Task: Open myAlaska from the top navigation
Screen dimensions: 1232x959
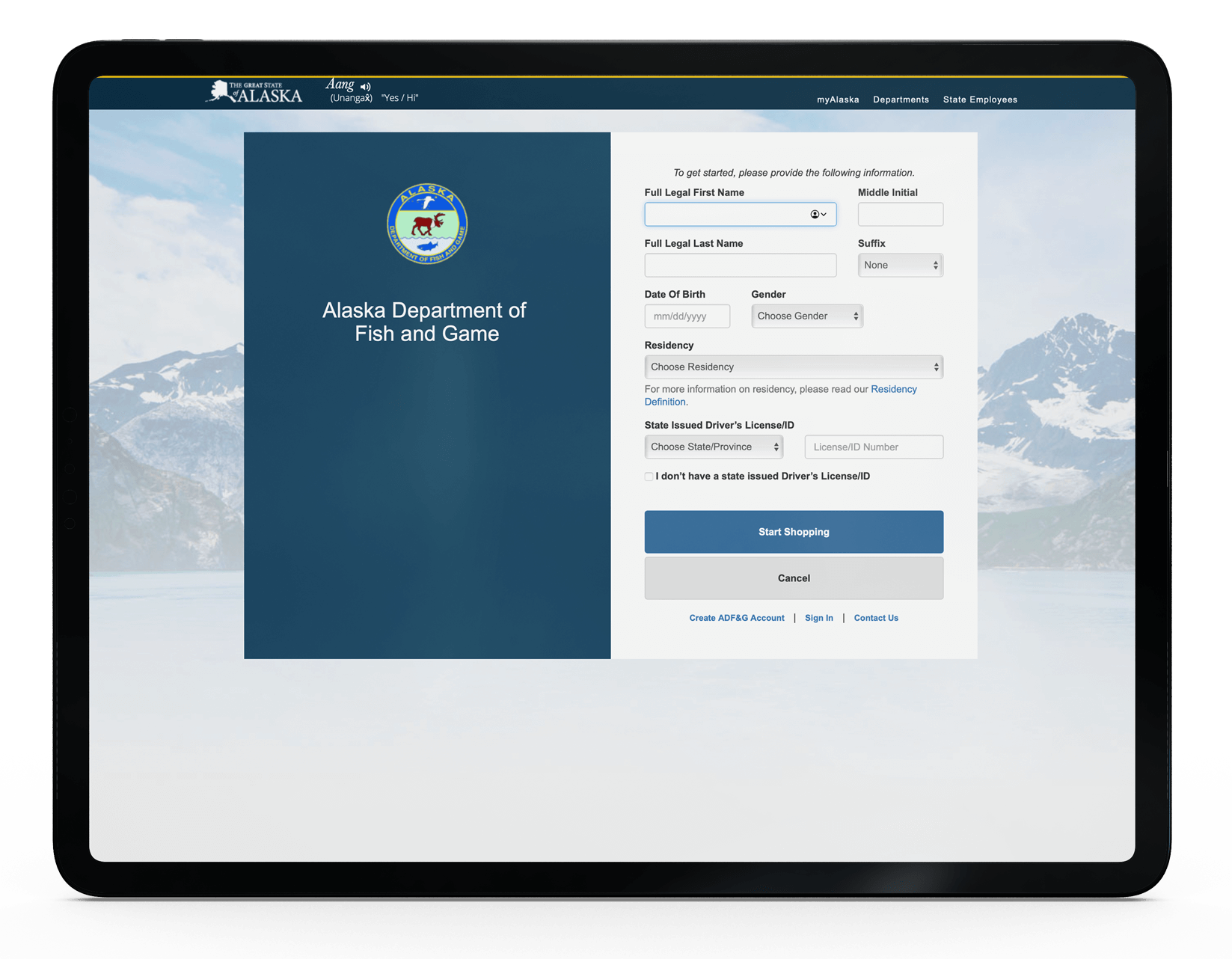Action: (x=838, y=99)
